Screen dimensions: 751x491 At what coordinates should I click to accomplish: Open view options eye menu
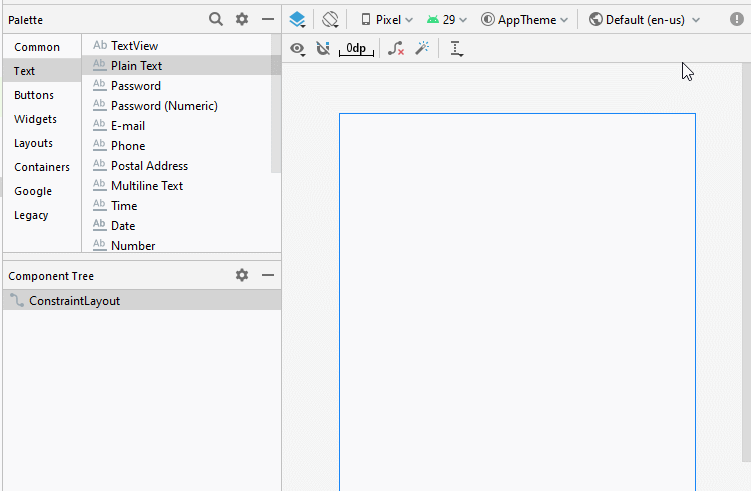point(297,48)
